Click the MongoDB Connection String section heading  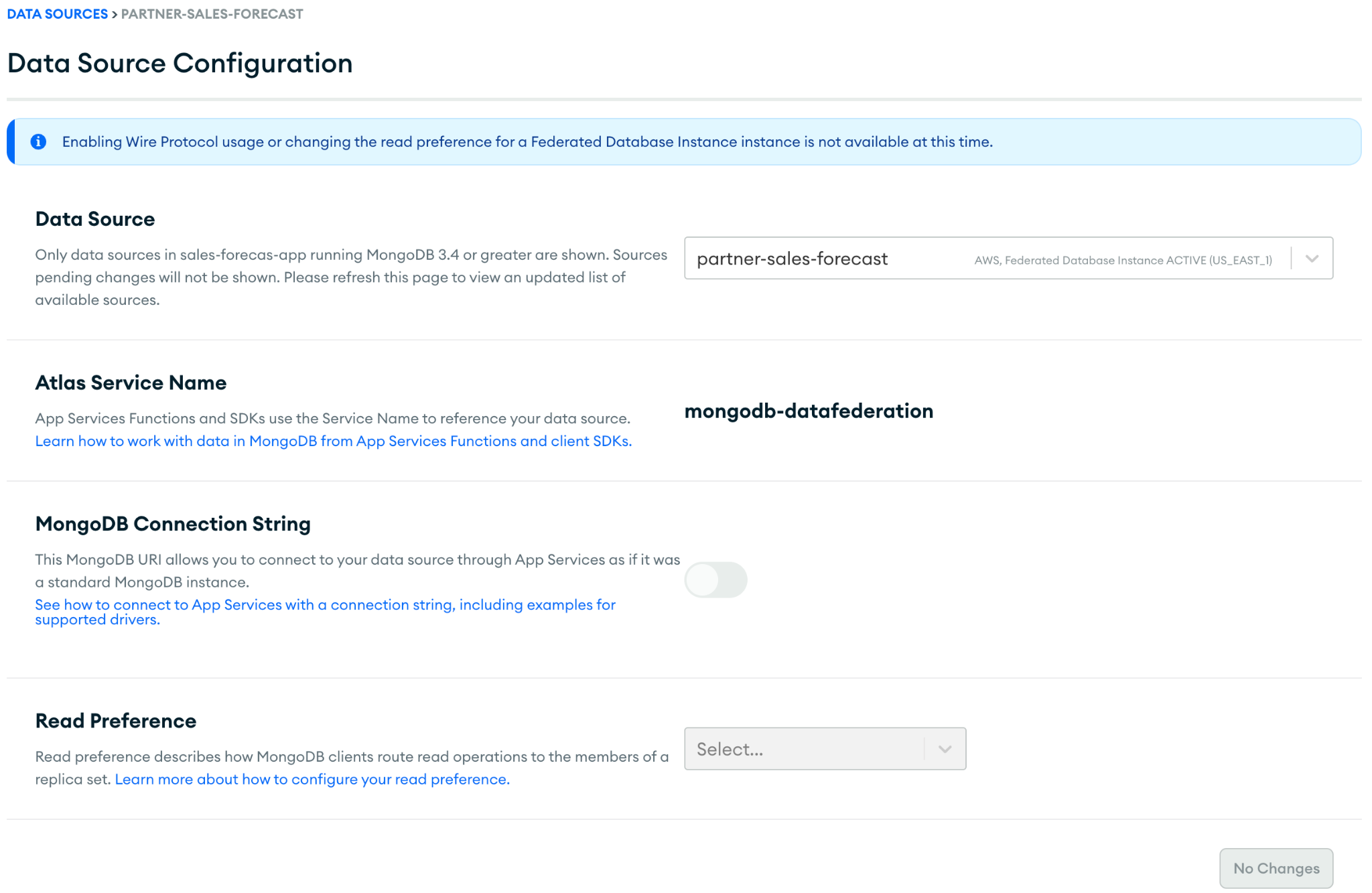click(173, 524)
